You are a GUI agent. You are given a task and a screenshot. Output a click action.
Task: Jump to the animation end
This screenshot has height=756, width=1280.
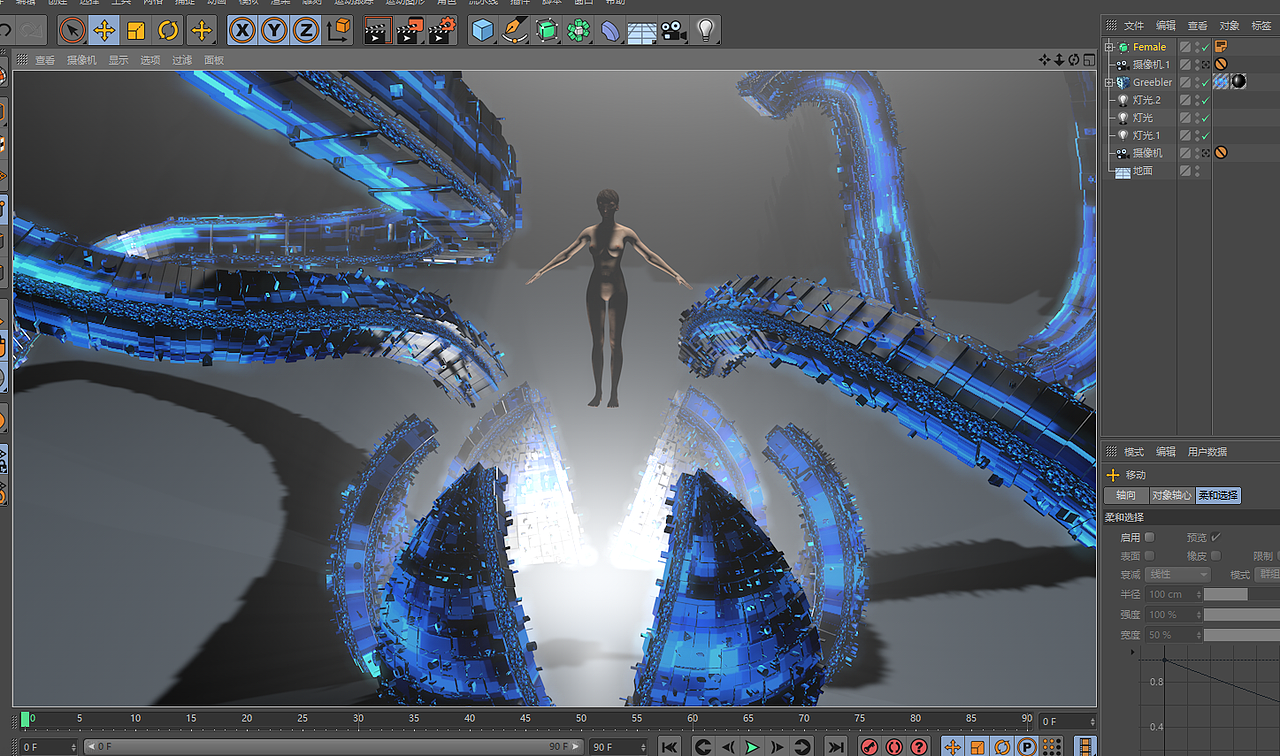click(x=836, y=747)
